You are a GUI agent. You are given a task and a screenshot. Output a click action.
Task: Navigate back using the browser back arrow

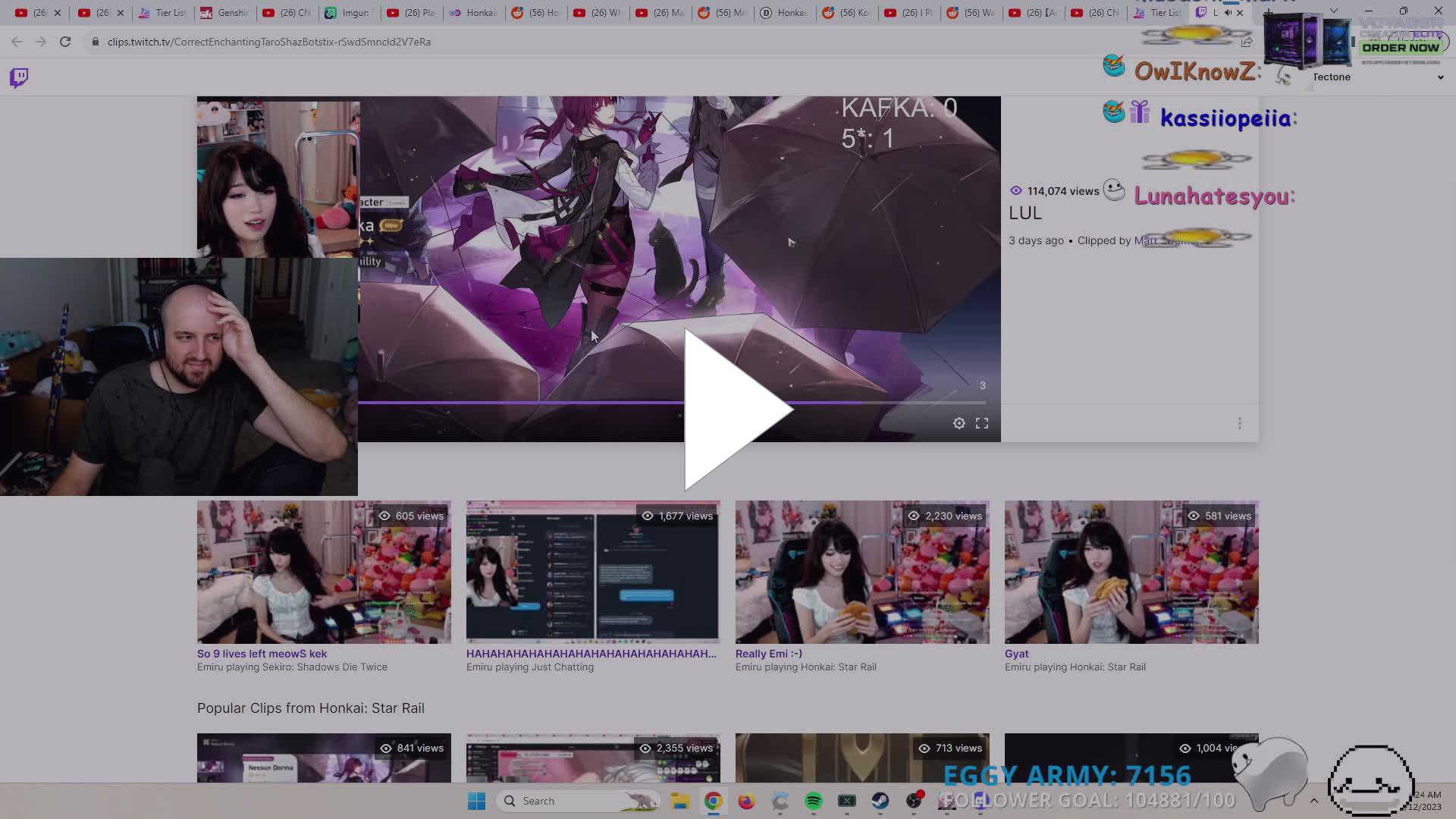tap(17, 42)
